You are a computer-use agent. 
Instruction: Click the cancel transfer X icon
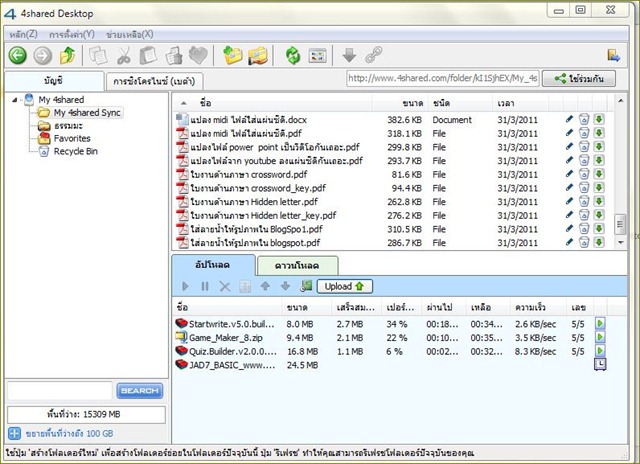225,286
